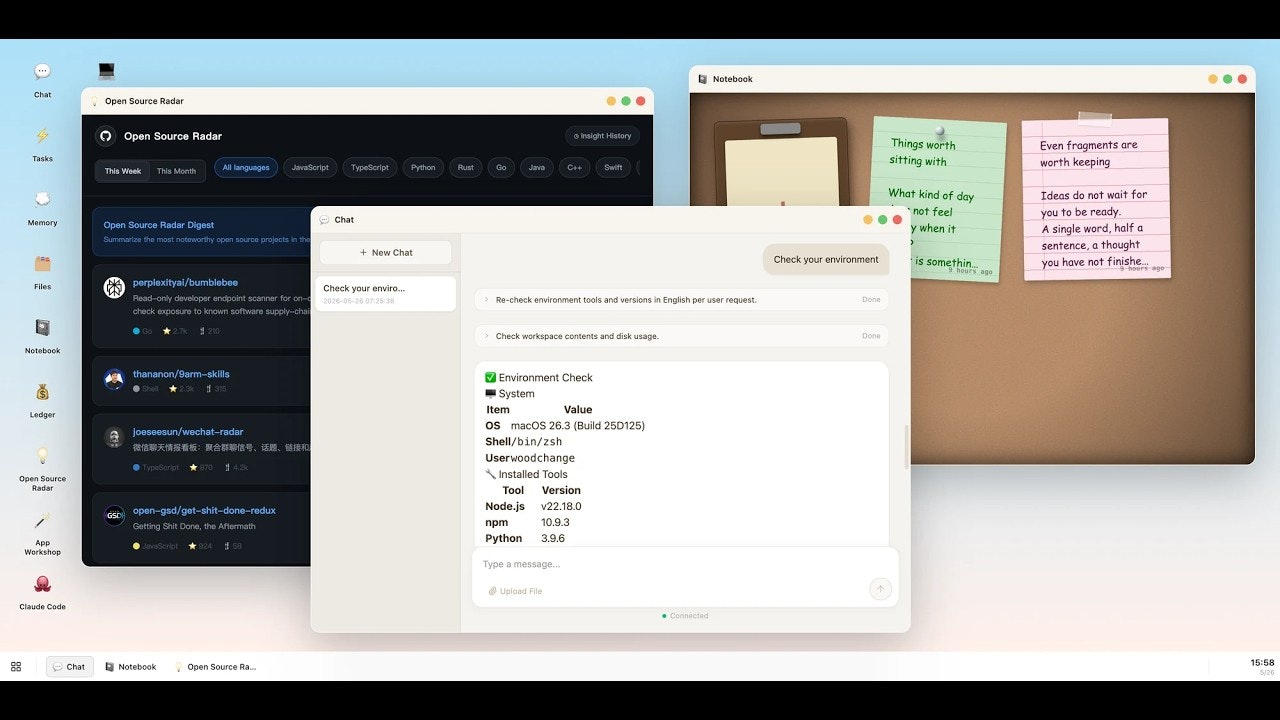This screenshot has width=1280, height=720.
Task: Open the Notebook desktop icon
Action: point(42,328)
